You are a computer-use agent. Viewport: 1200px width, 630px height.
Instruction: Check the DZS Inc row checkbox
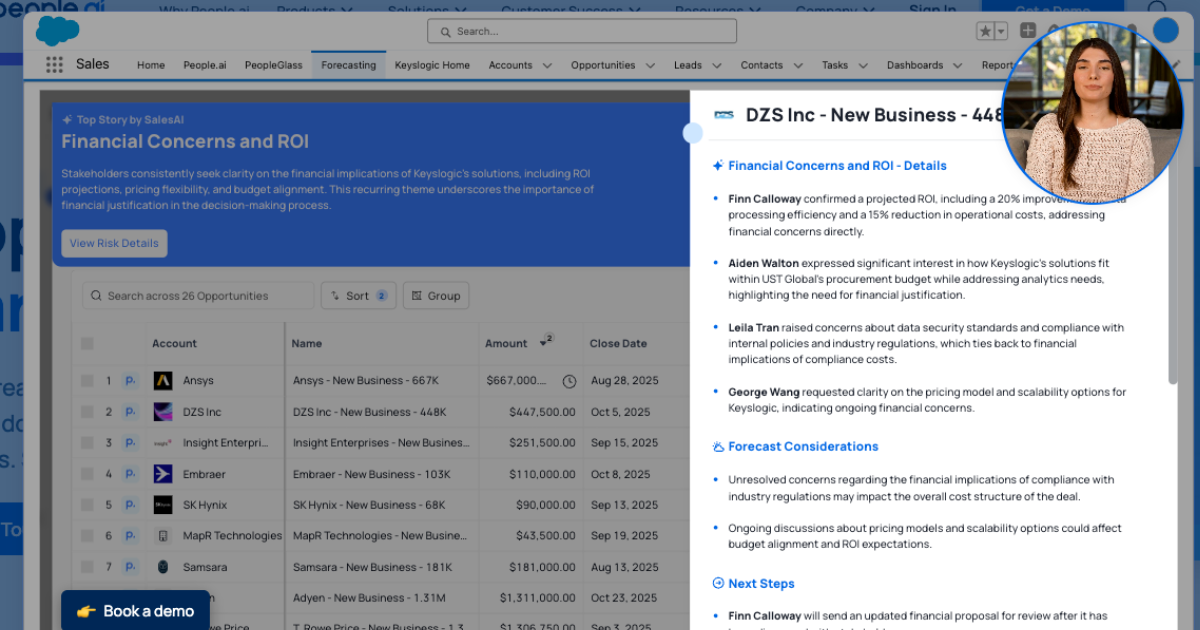(87, 411)
